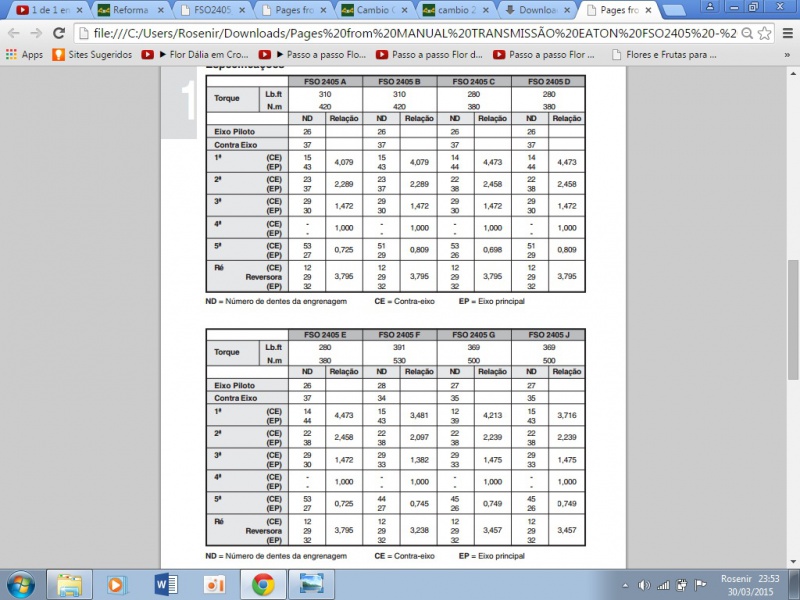Open the 'Passo a passo Flor d...' bookmark

(429, 55)
